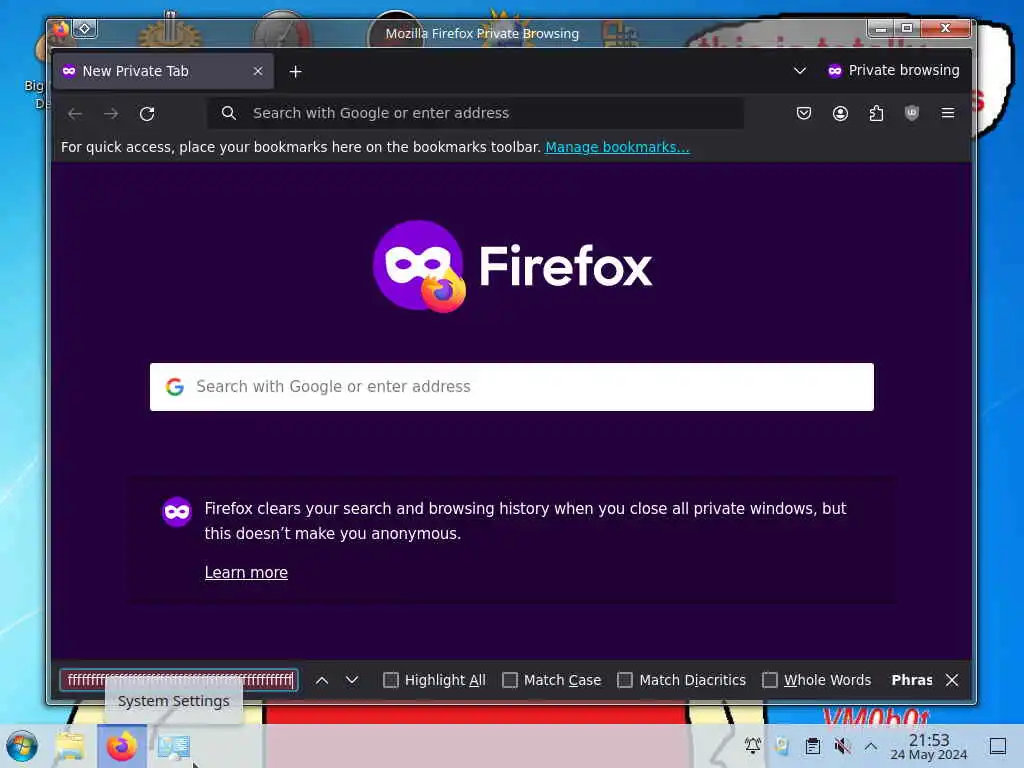Image resolution: width=1024 pixels, height=768 pixels.
Task: Open the Learn more link
Action: (x=246, y=572)
